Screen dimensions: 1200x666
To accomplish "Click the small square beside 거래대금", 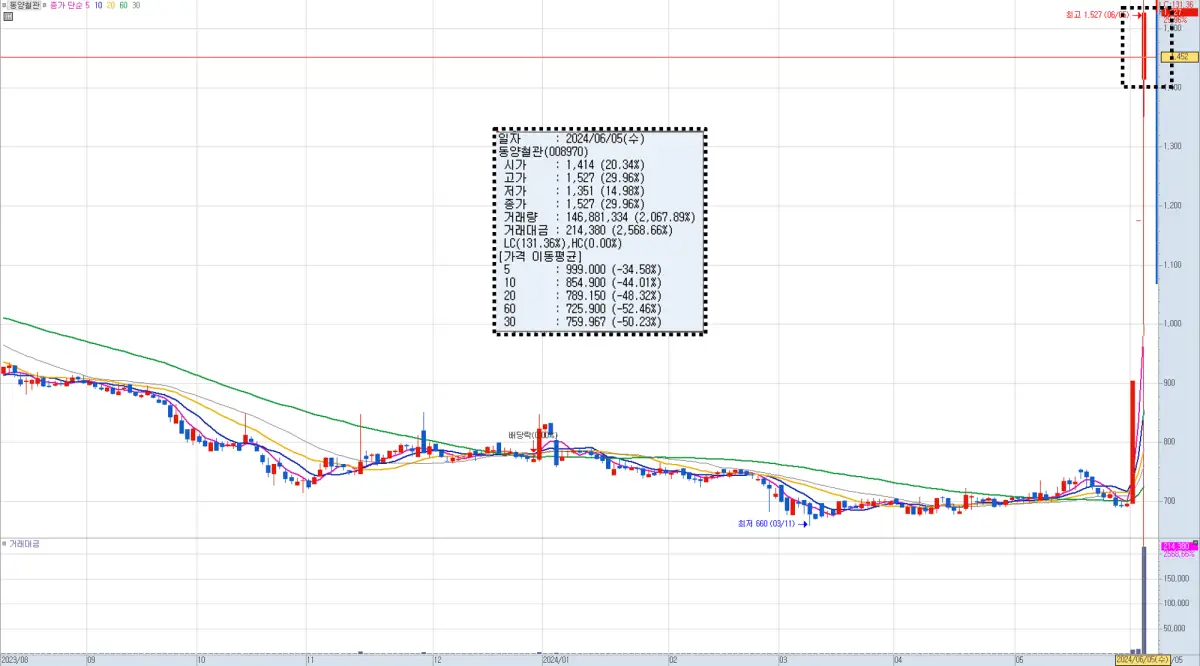I will click(5, 544).
